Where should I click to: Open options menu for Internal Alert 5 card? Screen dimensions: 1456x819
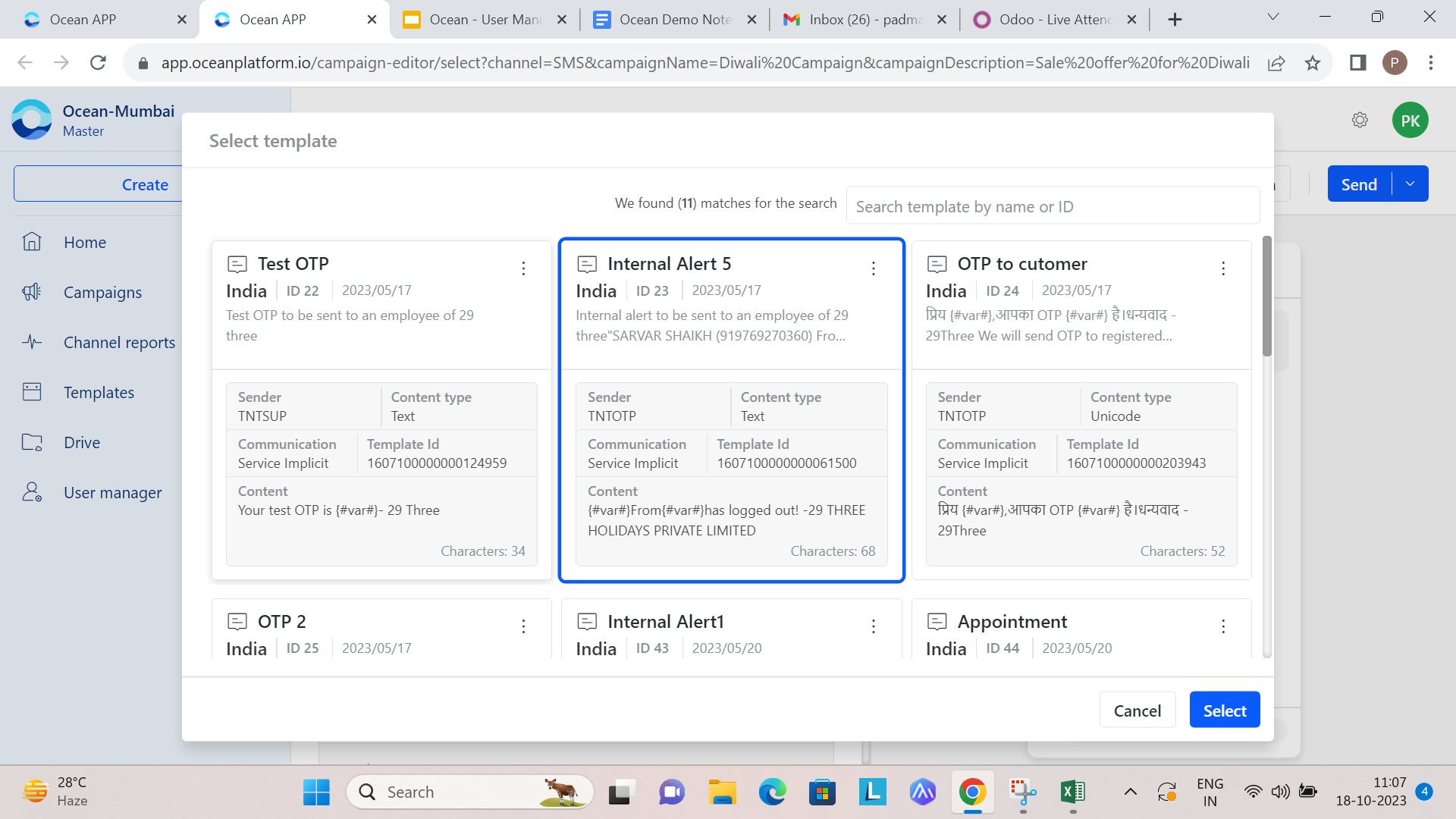(x=874, y=268)
